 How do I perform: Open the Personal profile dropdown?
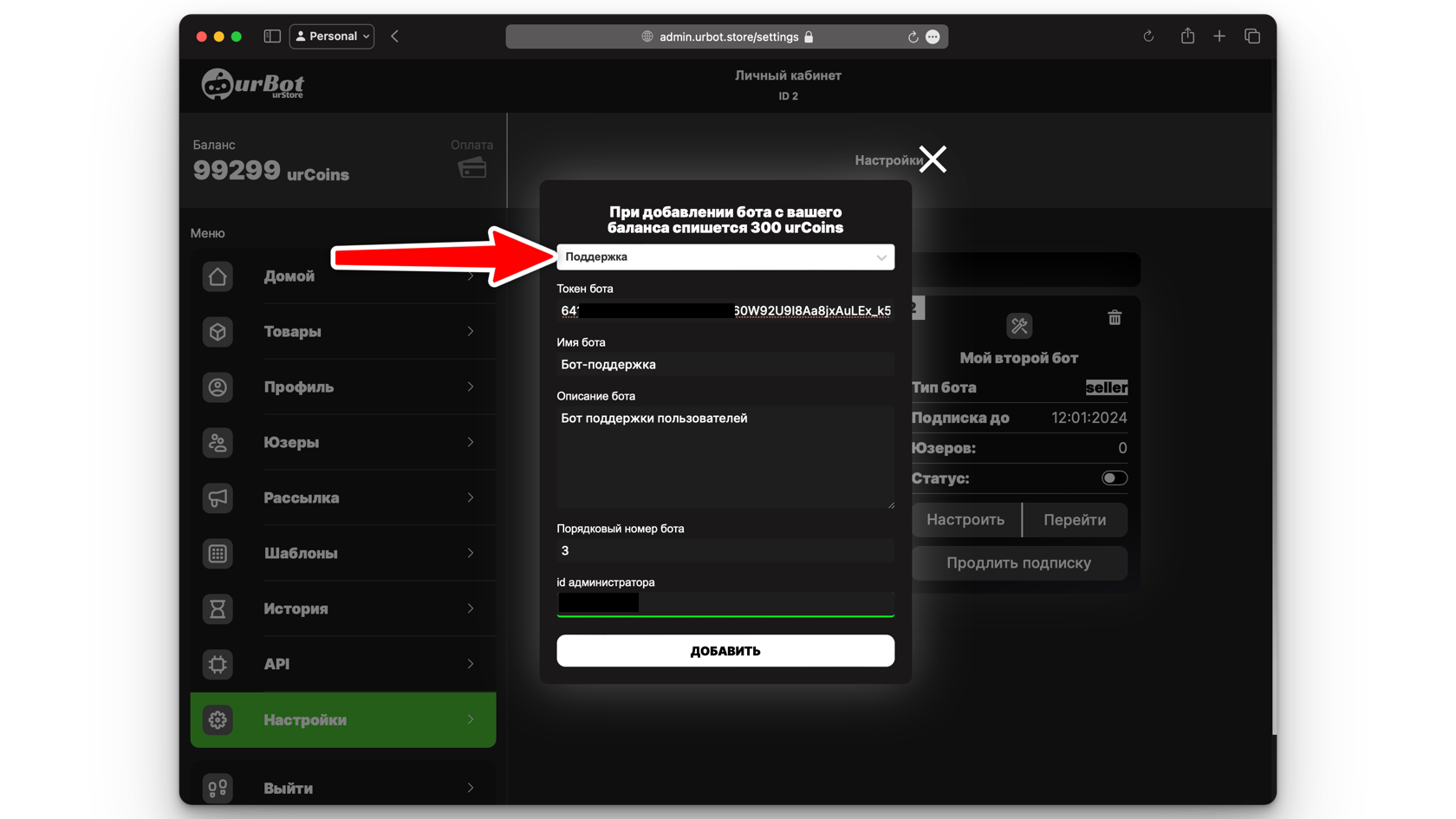tap(332, 36)
